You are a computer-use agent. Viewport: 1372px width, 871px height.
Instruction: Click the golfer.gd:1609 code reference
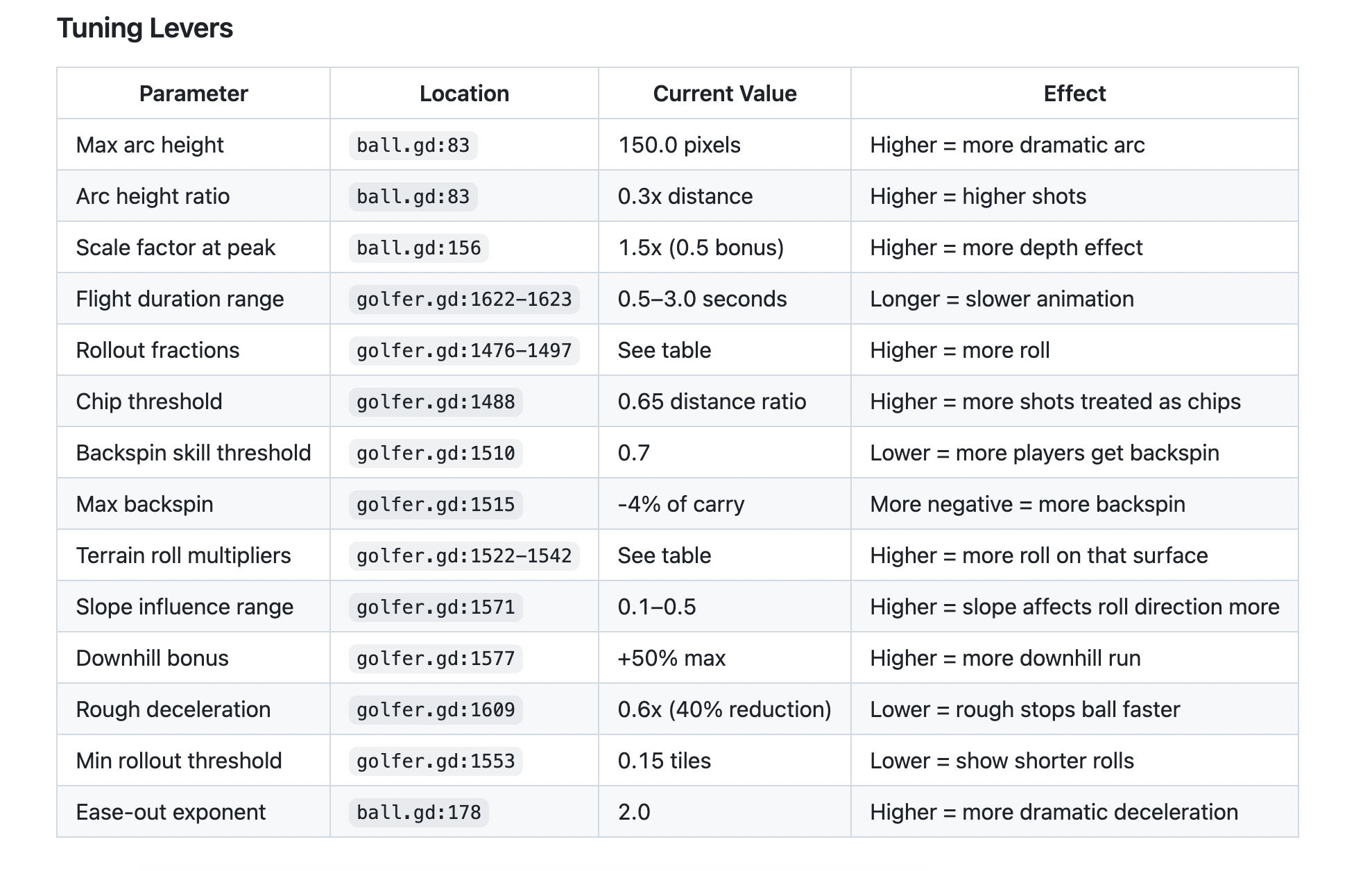coord(436,710)
